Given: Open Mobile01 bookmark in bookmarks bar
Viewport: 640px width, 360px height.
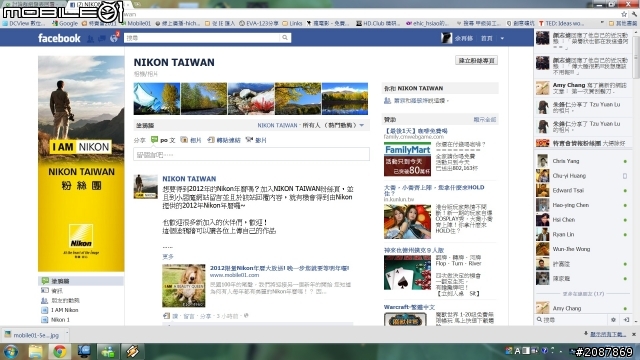Looking at the screenshot, I should pos(136,23).
